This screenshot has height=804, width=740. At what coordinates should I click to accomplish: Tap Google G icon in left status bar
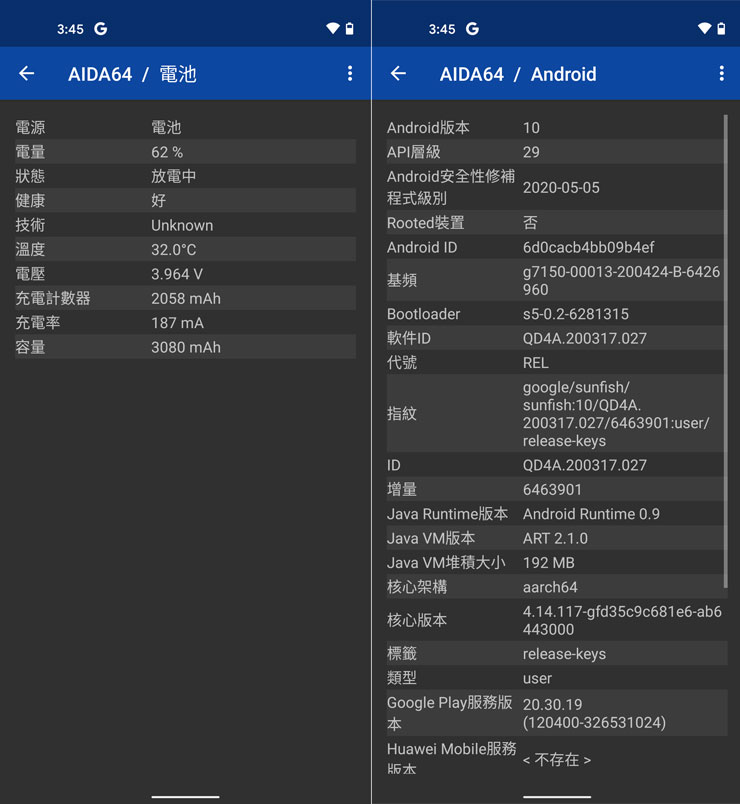(x=101, y=29)
